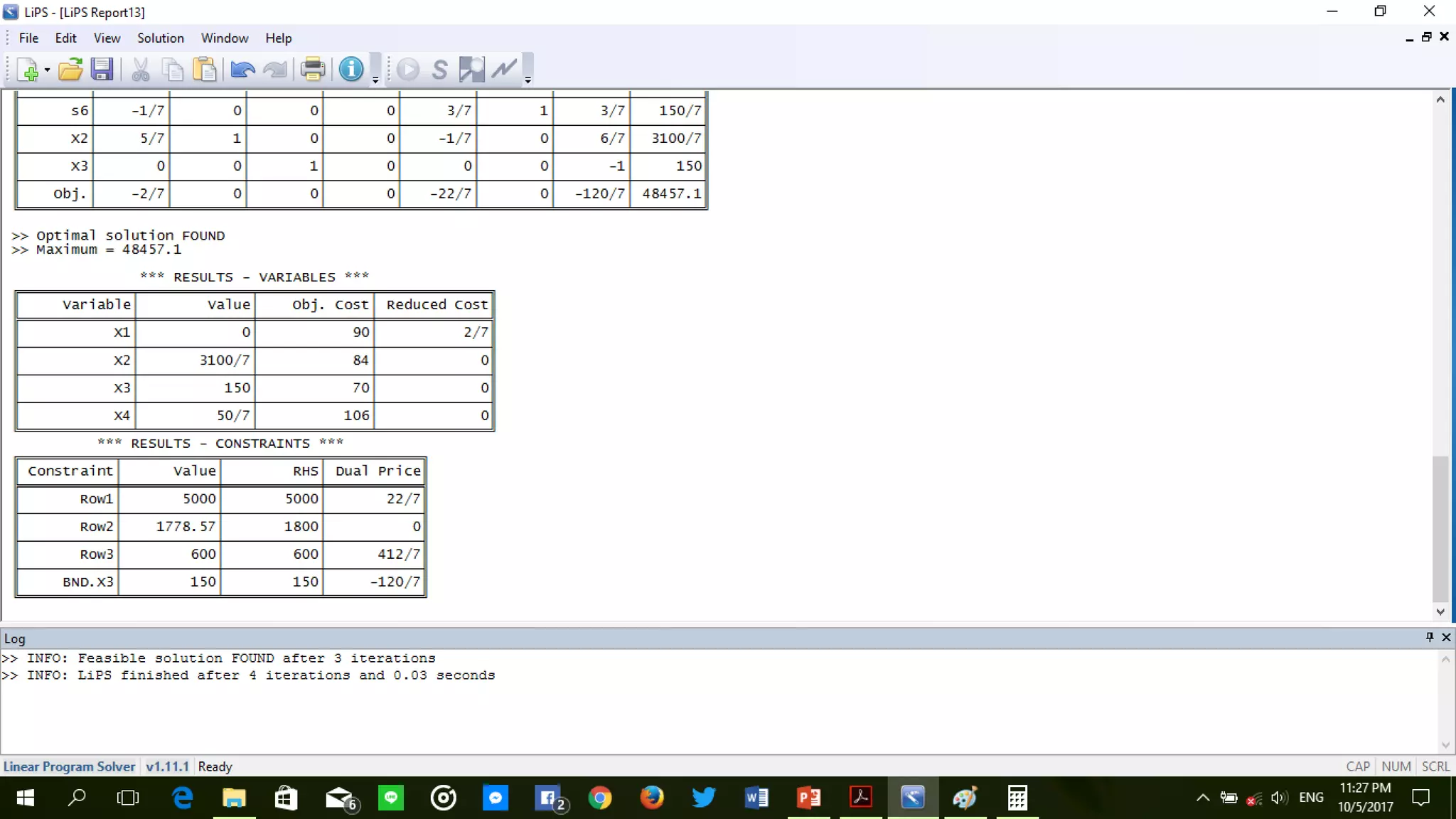
Task: Click the New document icon
Action: [27, 70]
